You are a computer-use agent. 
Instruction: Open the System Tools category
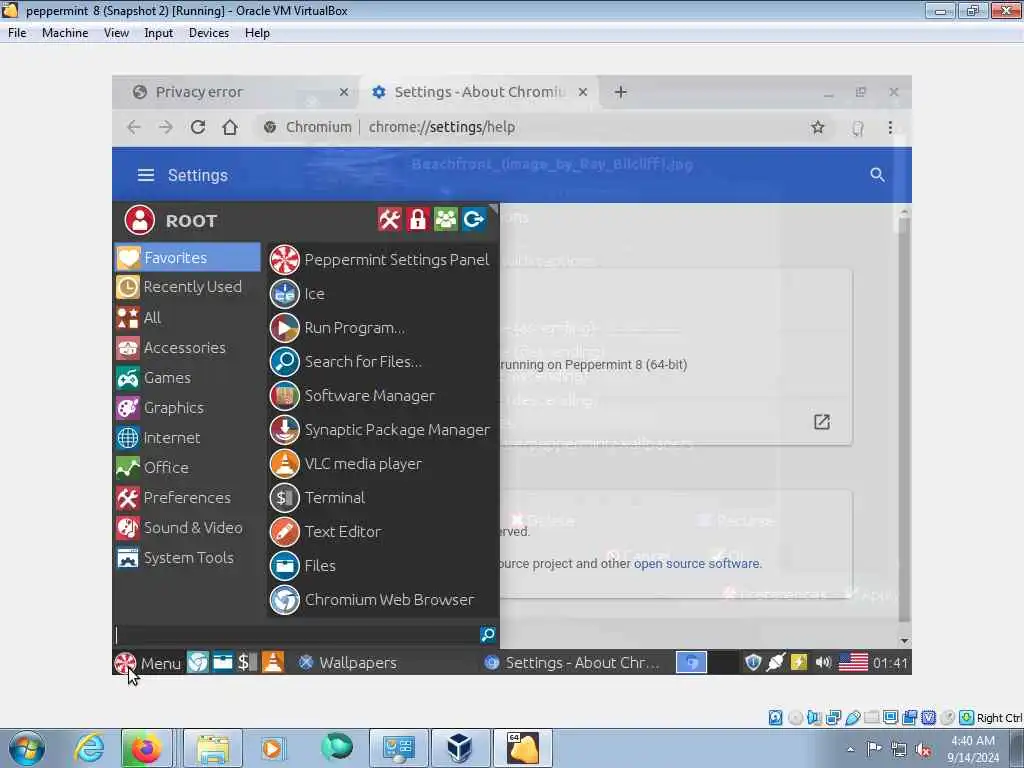pos(187,558)
